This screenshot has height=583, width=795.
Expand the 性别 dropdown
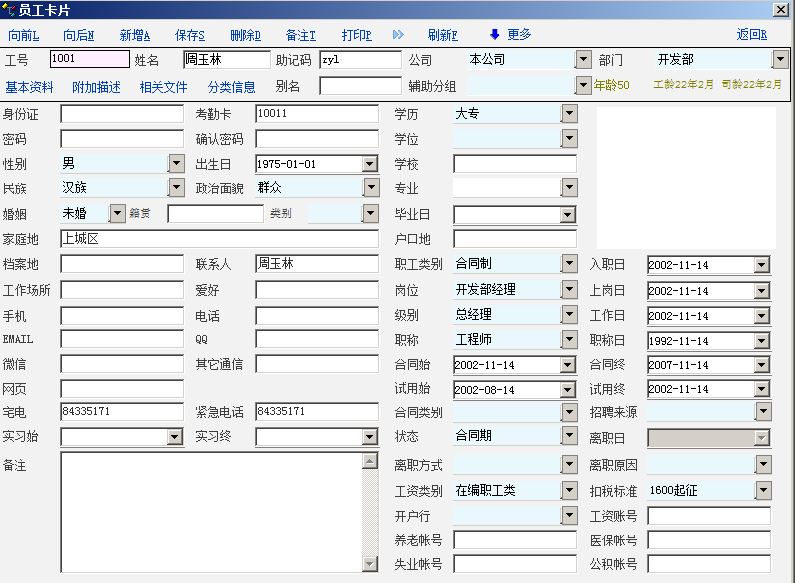(176, 163)
